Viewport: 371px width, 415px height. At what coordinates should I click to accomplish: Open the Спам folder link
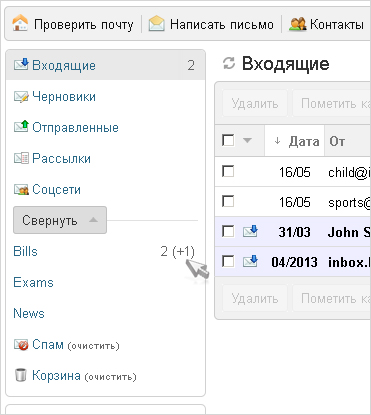coord(48,344)
